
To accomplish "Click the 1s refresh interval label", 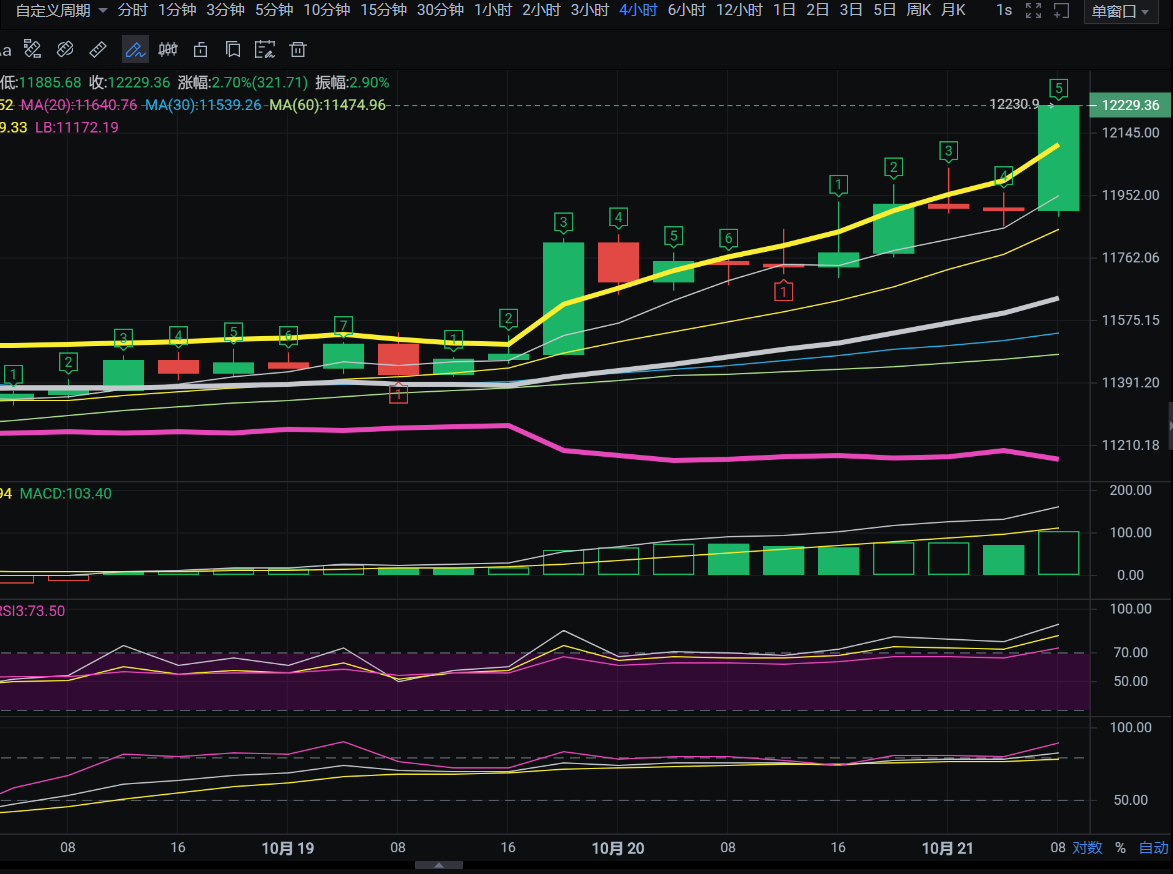I will tap(1004, 10).
